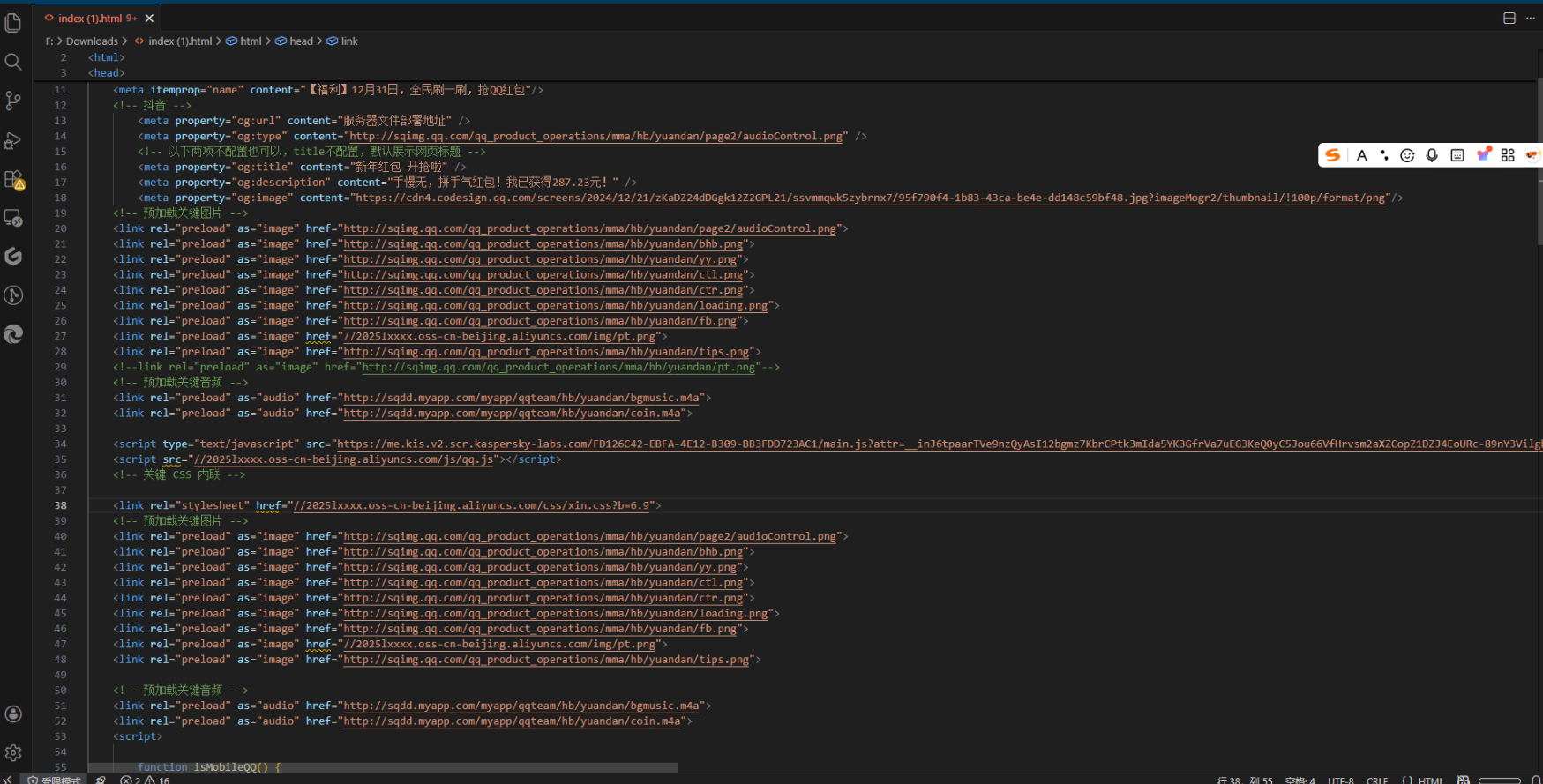1543x784 pixels.
Task: Toggle punctuation mode on IME bar
Action: point(1384,155)
